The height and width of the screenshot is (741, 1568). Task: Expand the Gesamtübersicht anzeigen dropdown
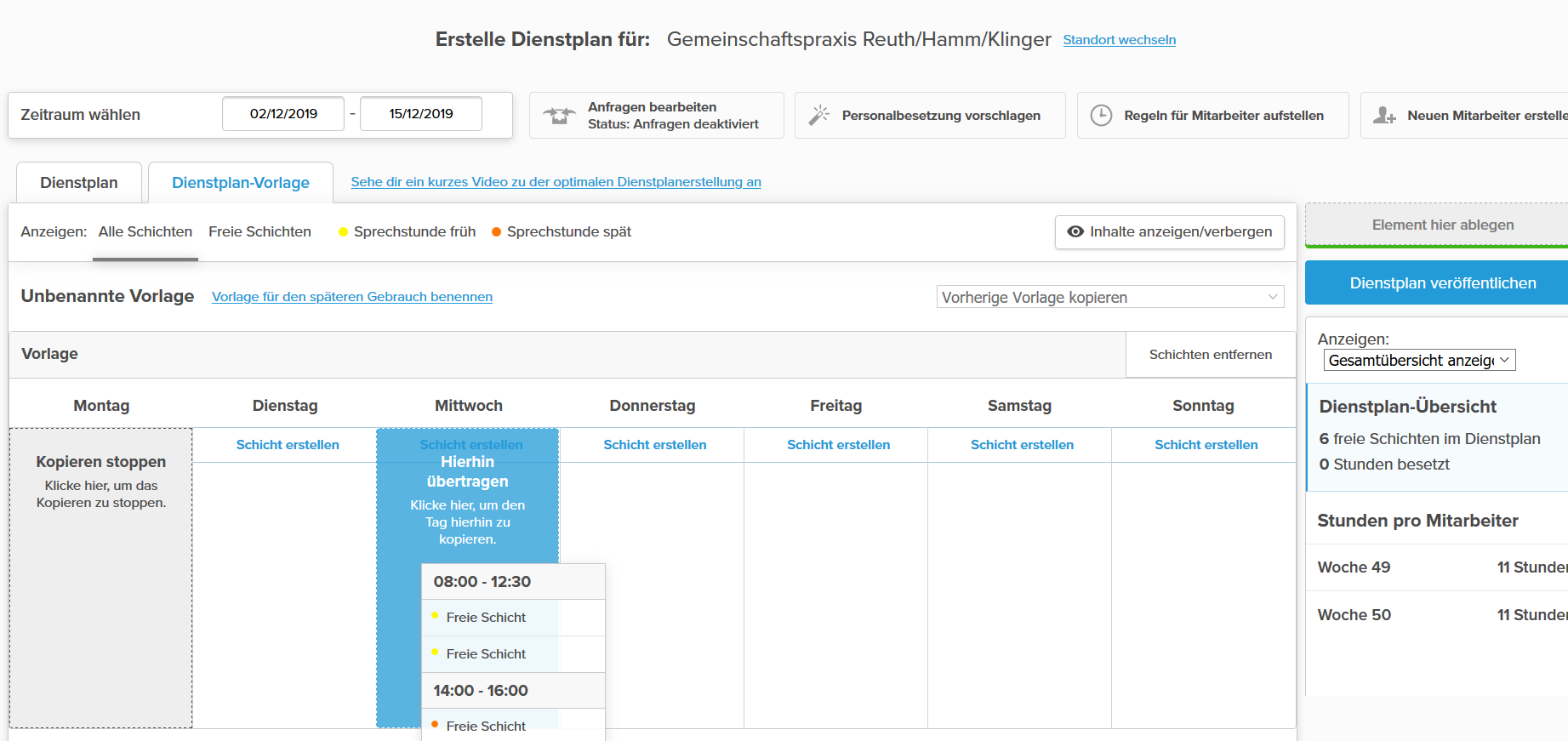[x=1418, y=361]
